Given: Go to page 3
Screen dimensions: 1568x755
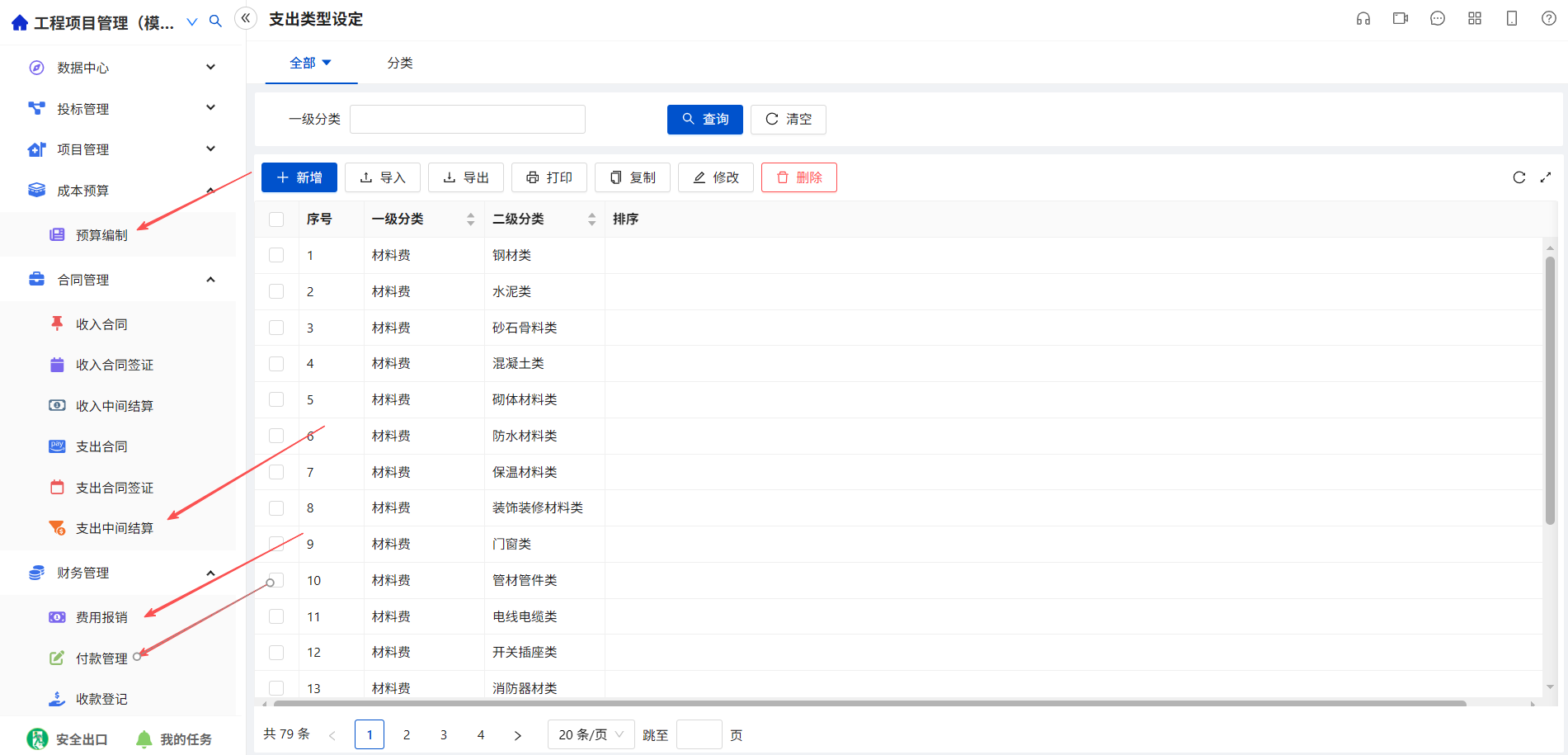Looking at the screenshot, I should click(444, 734).
